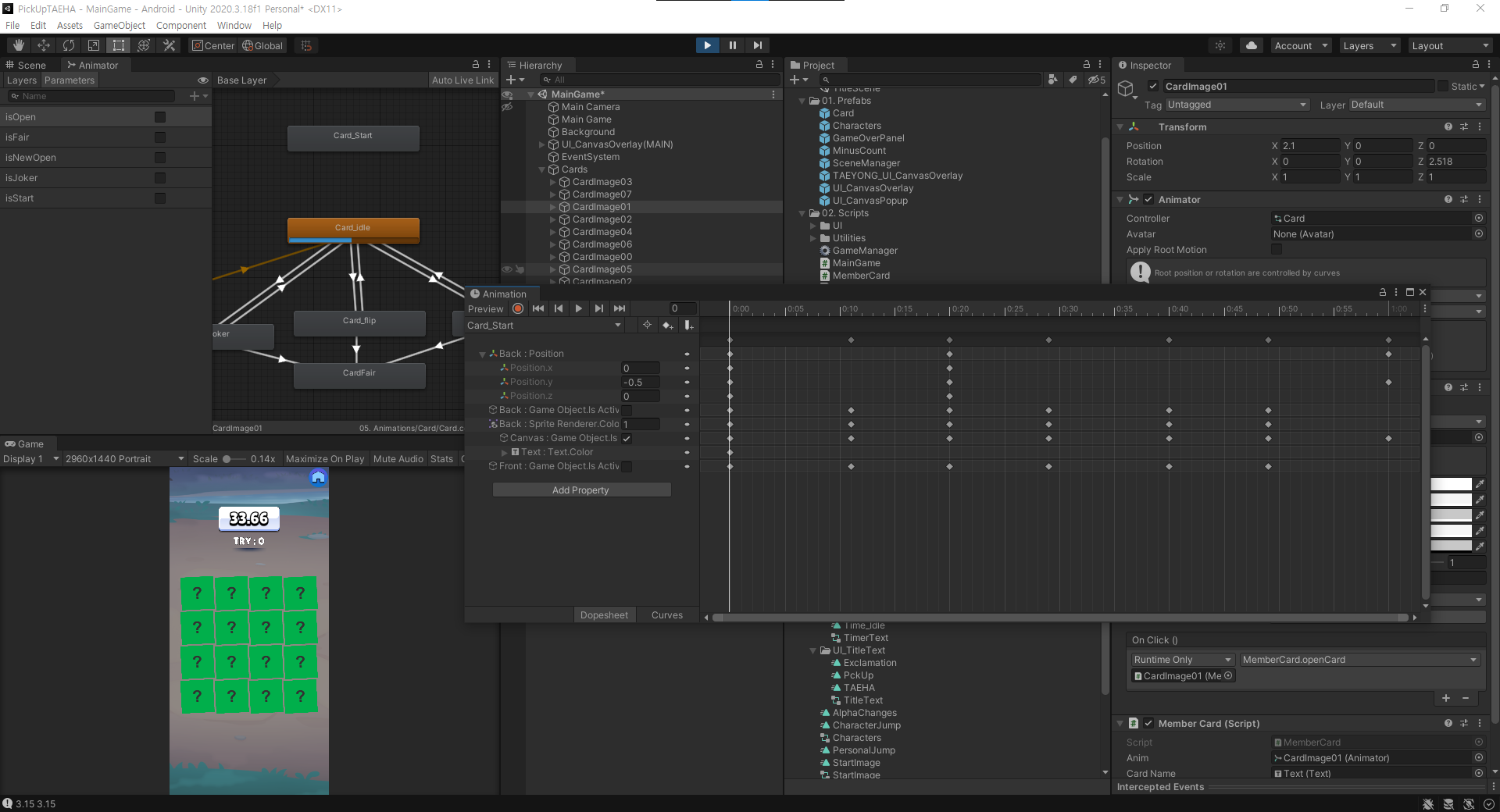1500x812 pixels.
Task: Select the Rotate tool
Action: (x=69, y=45)
